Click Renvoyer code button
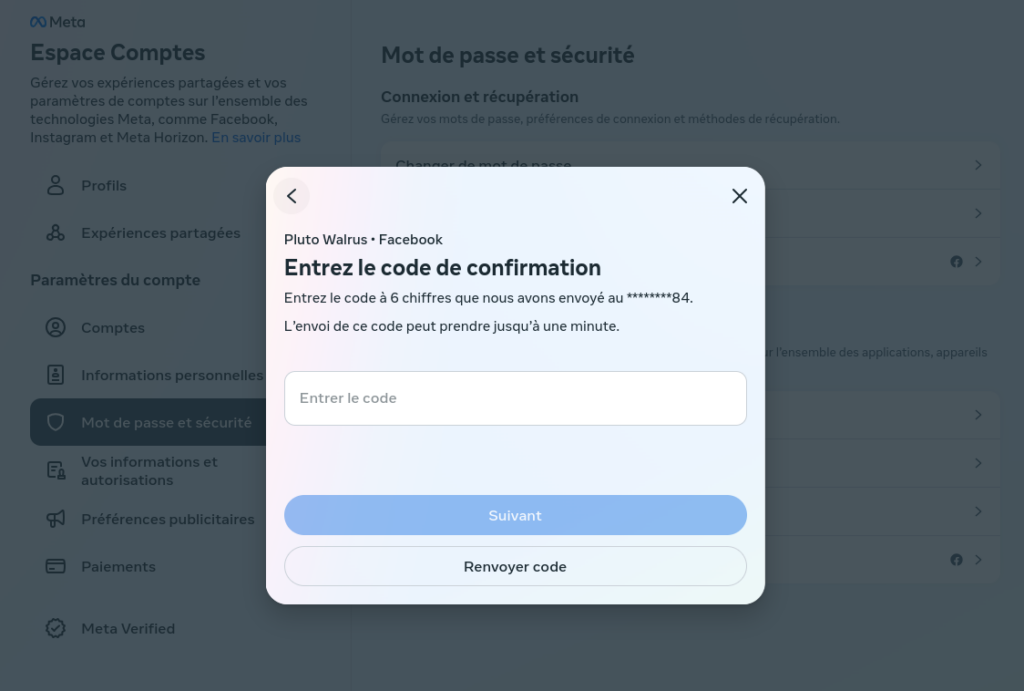 click(515, 566)
